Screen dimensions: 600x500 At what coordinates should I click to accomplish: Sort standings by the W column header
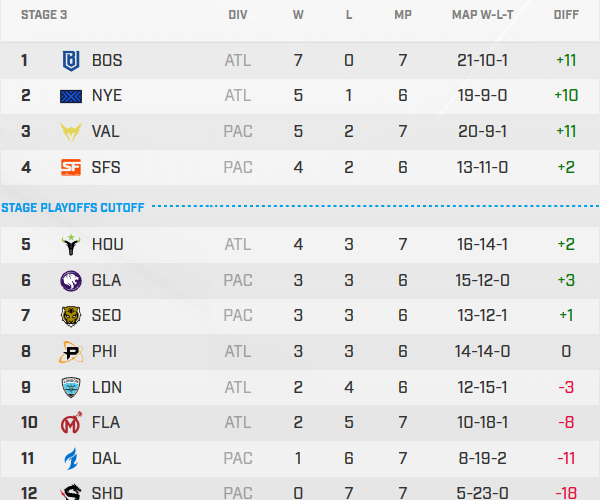[298, 16]
